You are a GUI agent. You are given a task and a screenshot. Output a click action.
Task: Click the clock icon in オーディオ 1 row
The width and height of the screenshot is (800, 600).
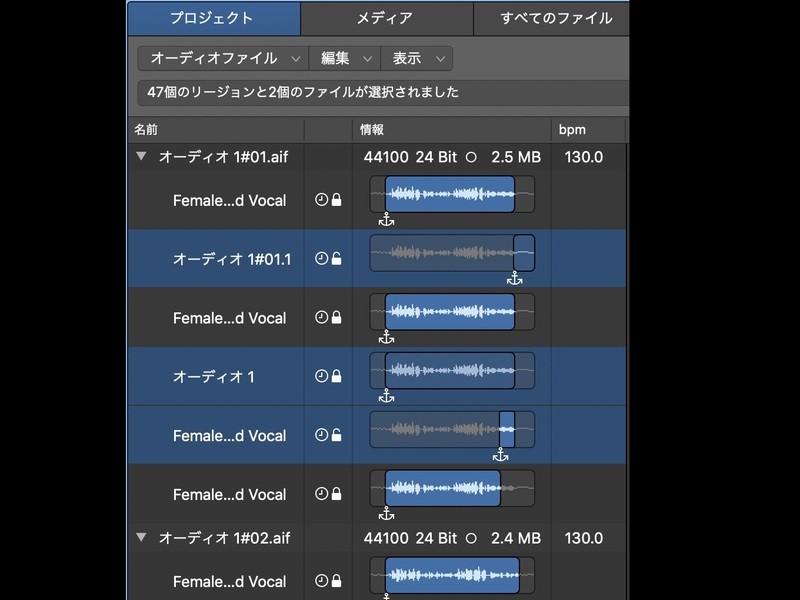[321, 377]
